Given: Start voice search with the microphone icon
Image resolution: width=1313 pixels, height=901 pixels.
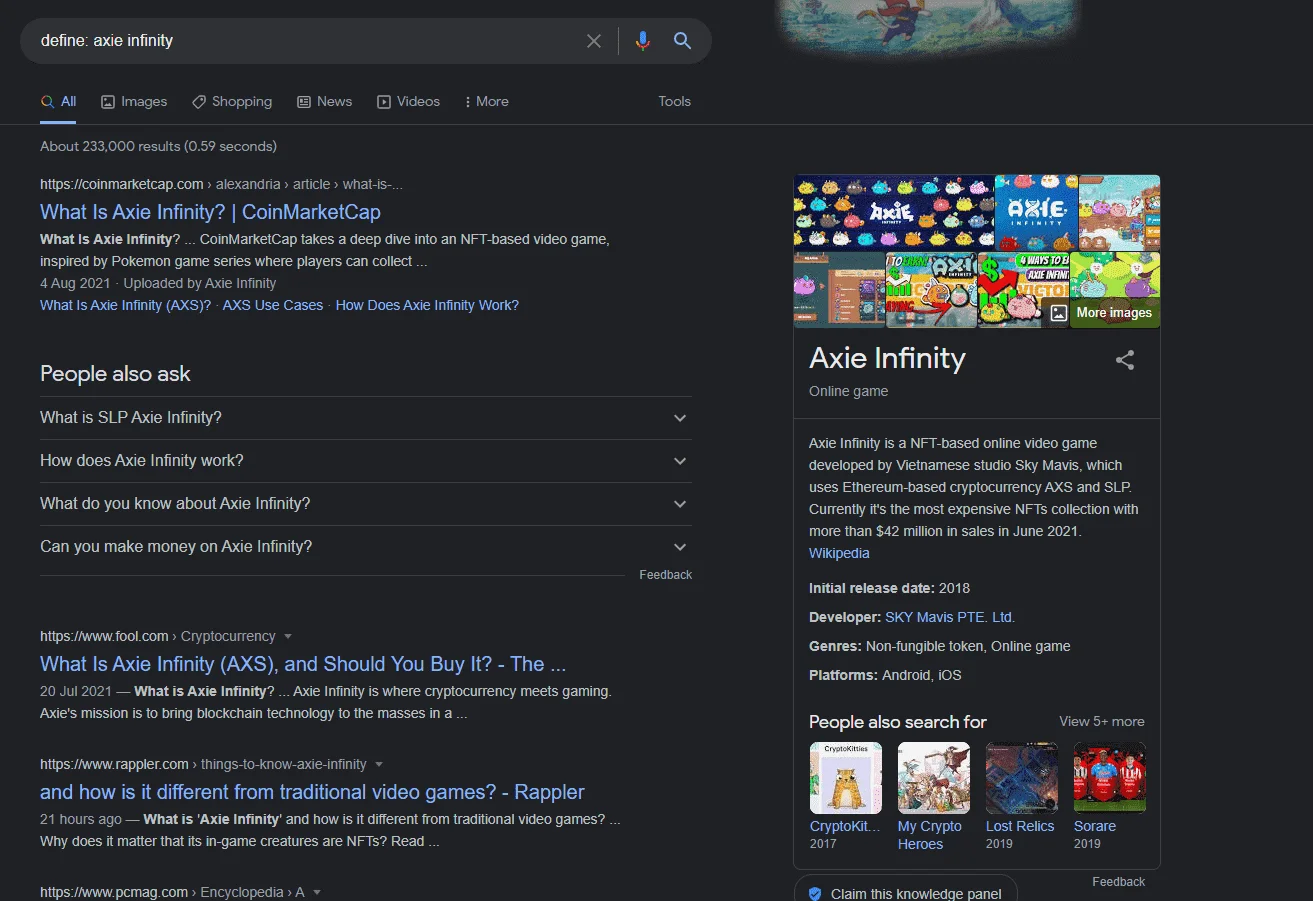Looking at the screenshot, I should [643, 41].
